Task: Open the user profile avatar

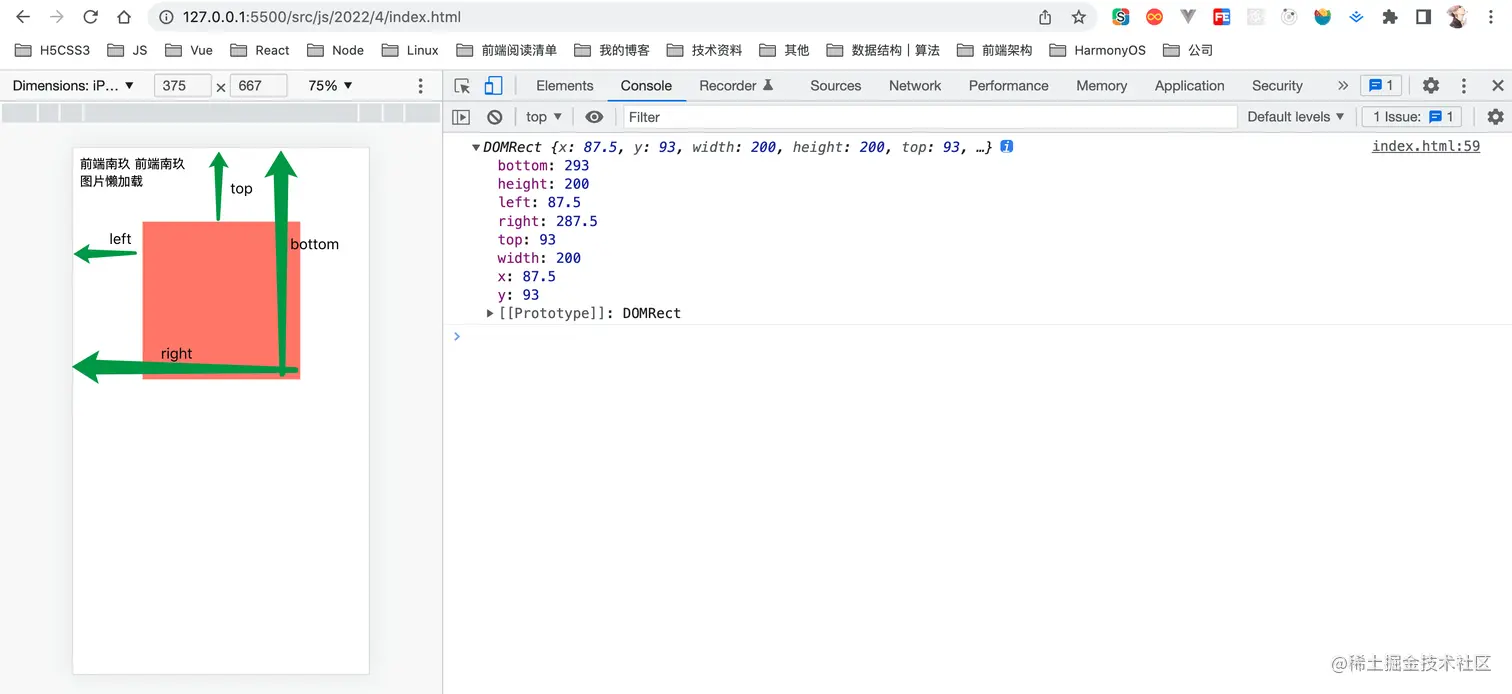Action: [x=1457, y=17]
